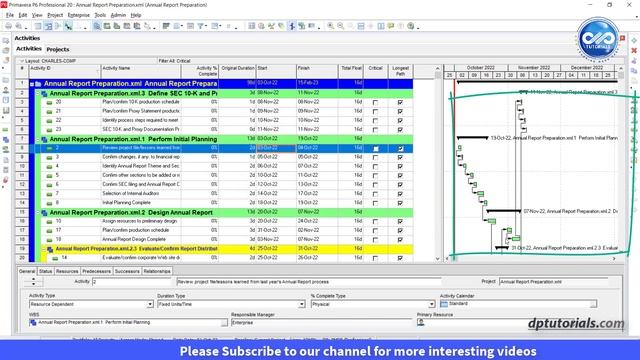Click the Gantt chart horizontal scrollbar thumb
The height and width of the screenshot is (360, 640).
pos(454,258)
